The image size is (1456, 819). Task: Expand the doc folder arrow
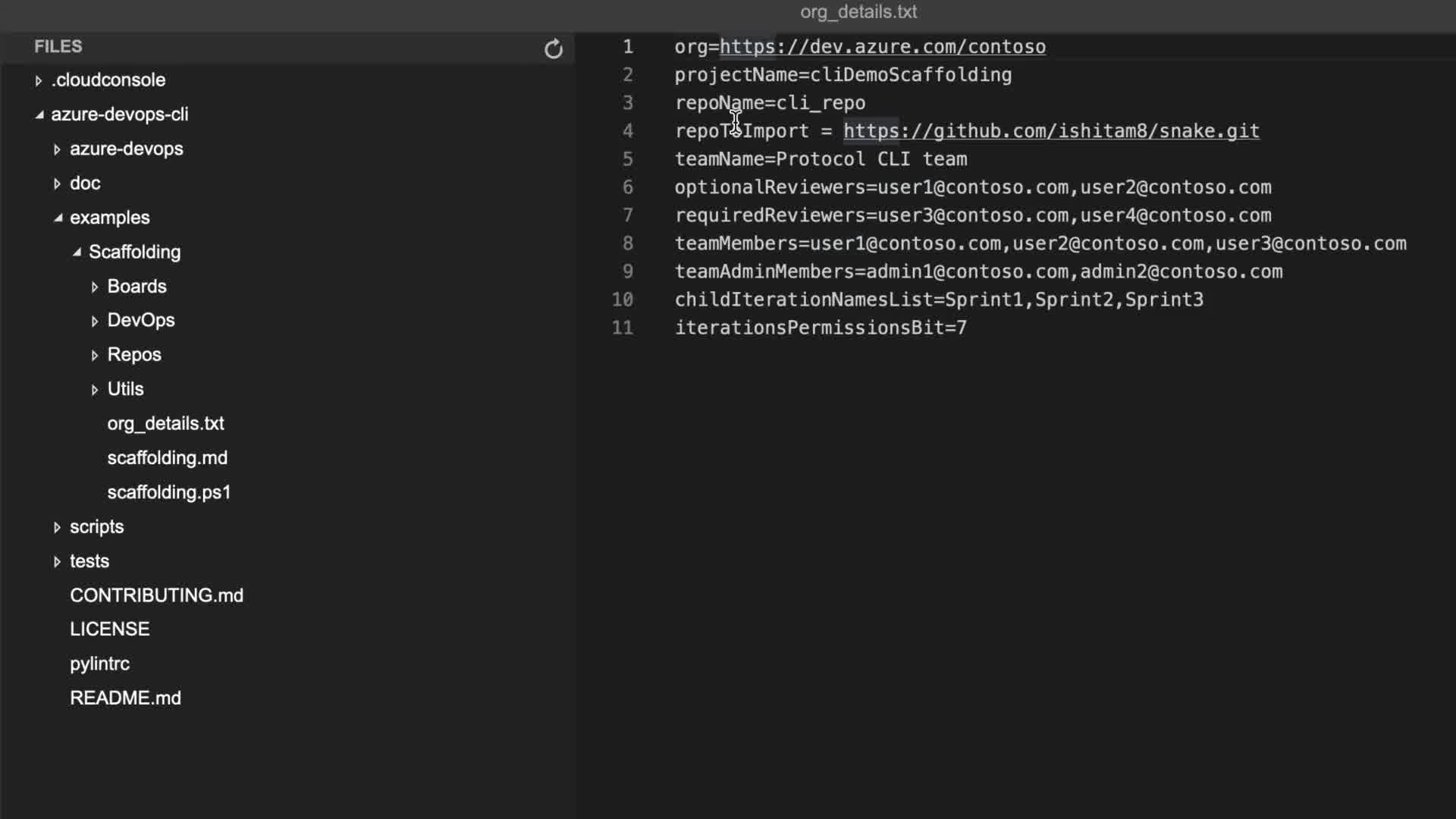(x=57, y=184)
